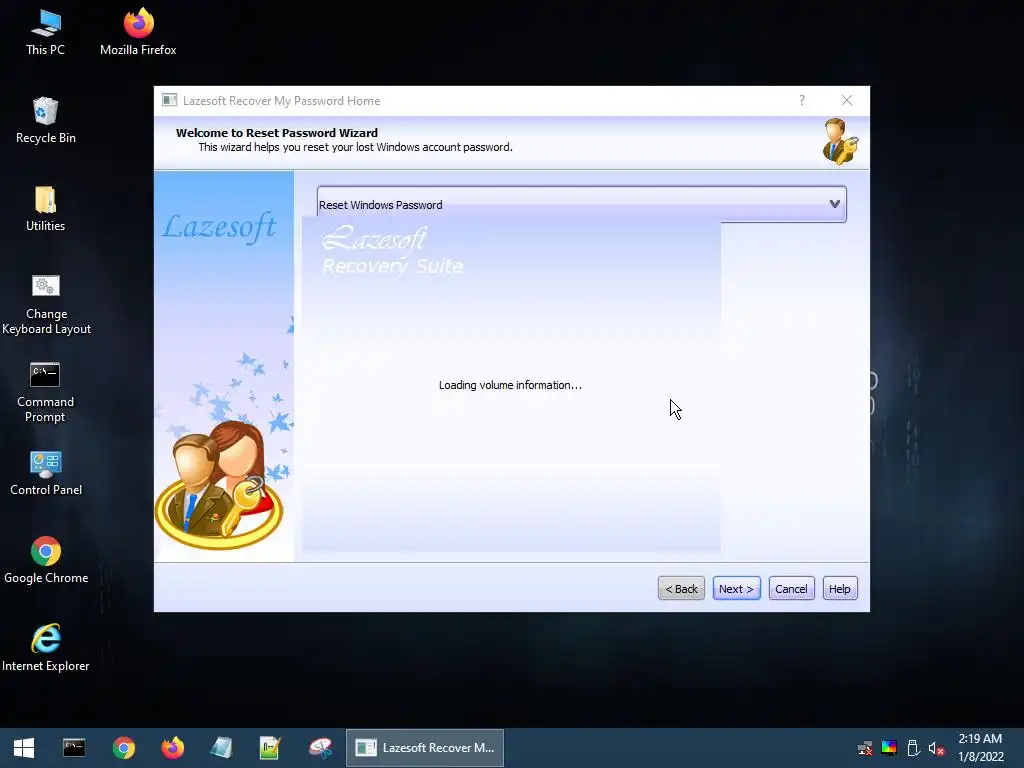1024x768 pixels.
Task: Click the Help button
Action: (x=839, y=589)
